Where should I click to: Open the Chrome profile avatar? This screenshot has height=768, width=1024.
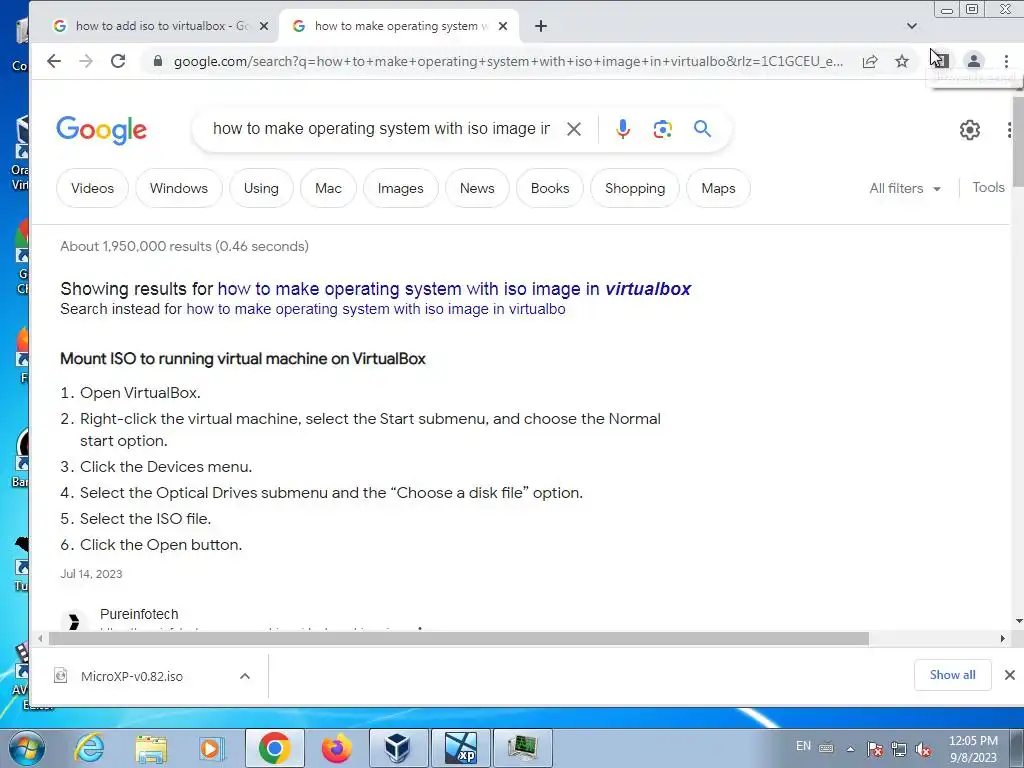click(974, 61)
